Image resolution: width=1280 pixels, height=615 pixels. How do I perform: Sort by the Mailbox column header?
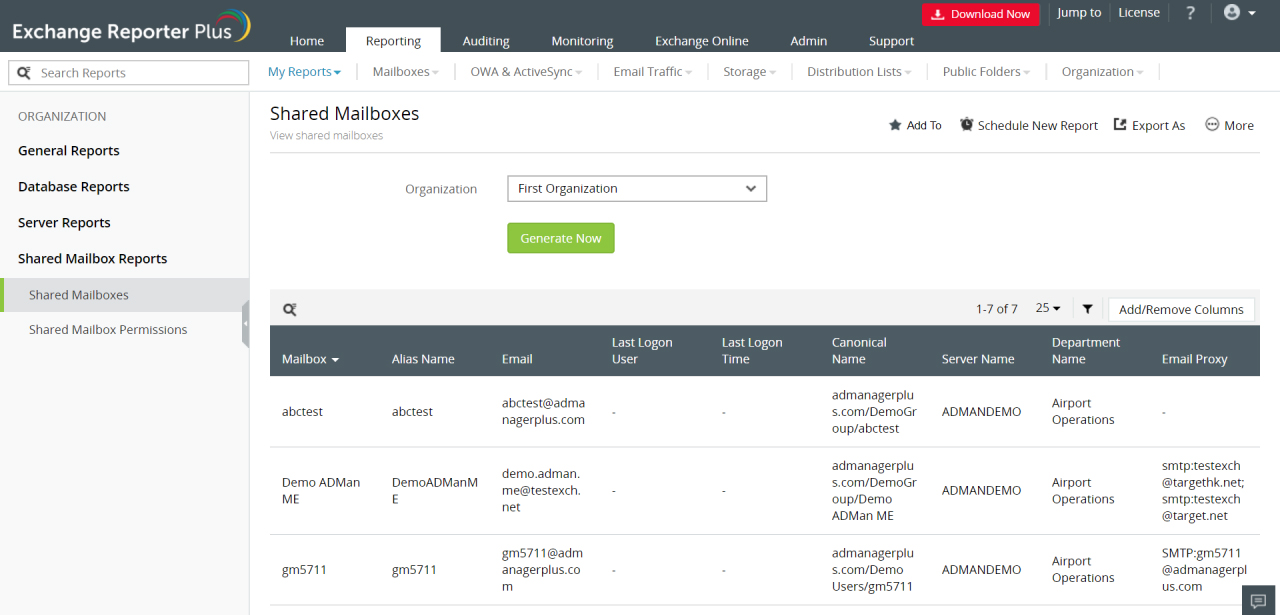(310, 359)
